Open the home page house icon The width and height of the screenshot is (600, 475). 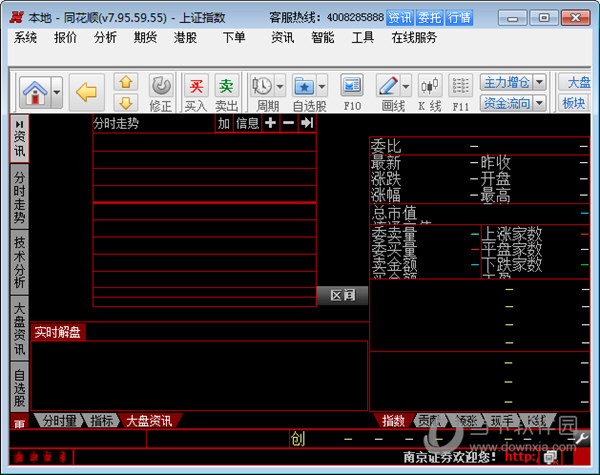(x=35, y=92)
